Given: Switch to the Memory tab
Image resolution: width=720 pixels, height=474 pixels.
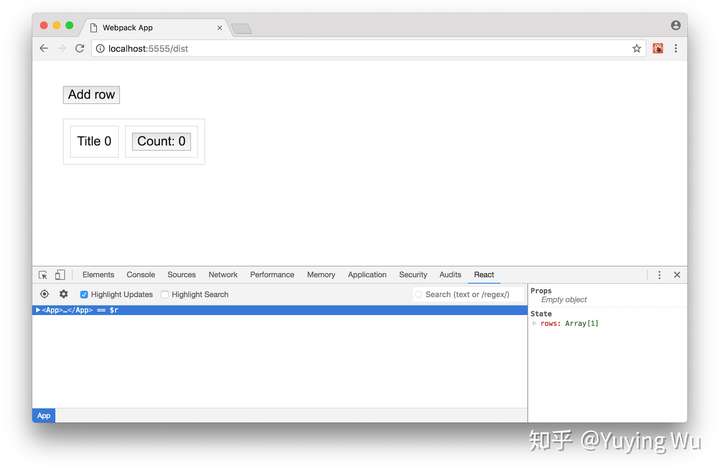Looking at the screenshot, I should [x=321, y=275].
